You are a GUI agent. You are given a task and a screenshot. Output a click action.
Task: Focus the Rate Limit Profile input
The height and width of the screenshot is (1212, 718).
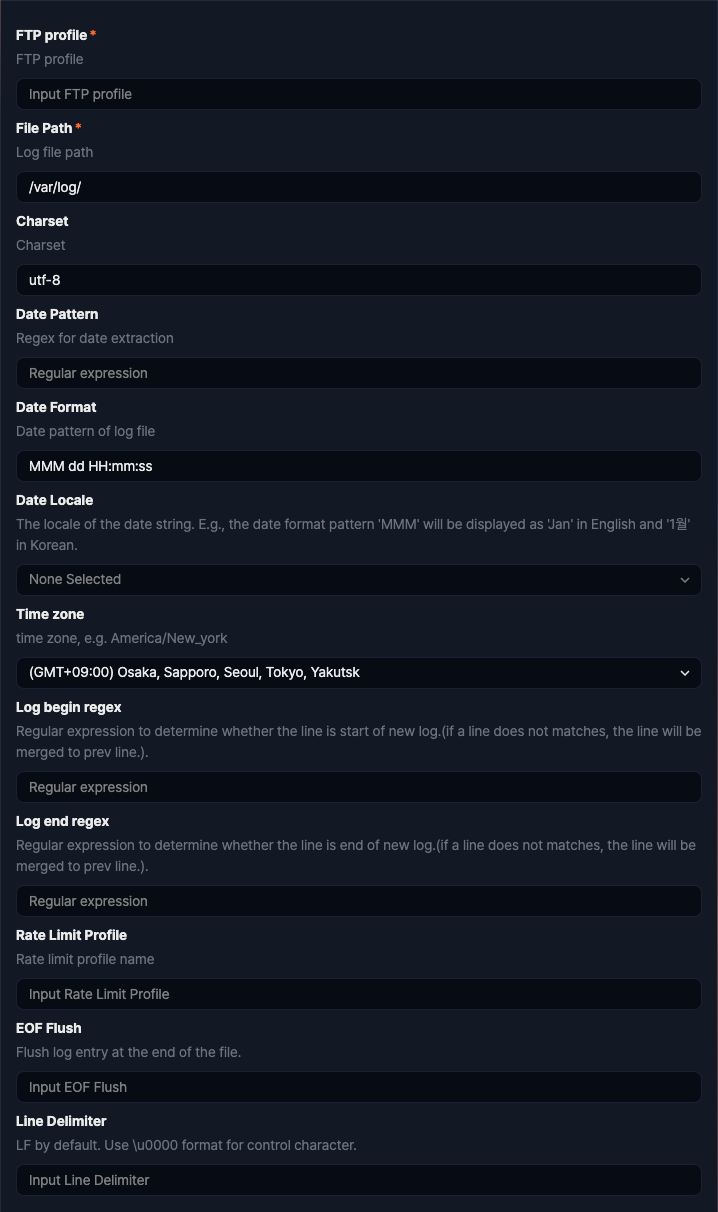tap(359, 993)
